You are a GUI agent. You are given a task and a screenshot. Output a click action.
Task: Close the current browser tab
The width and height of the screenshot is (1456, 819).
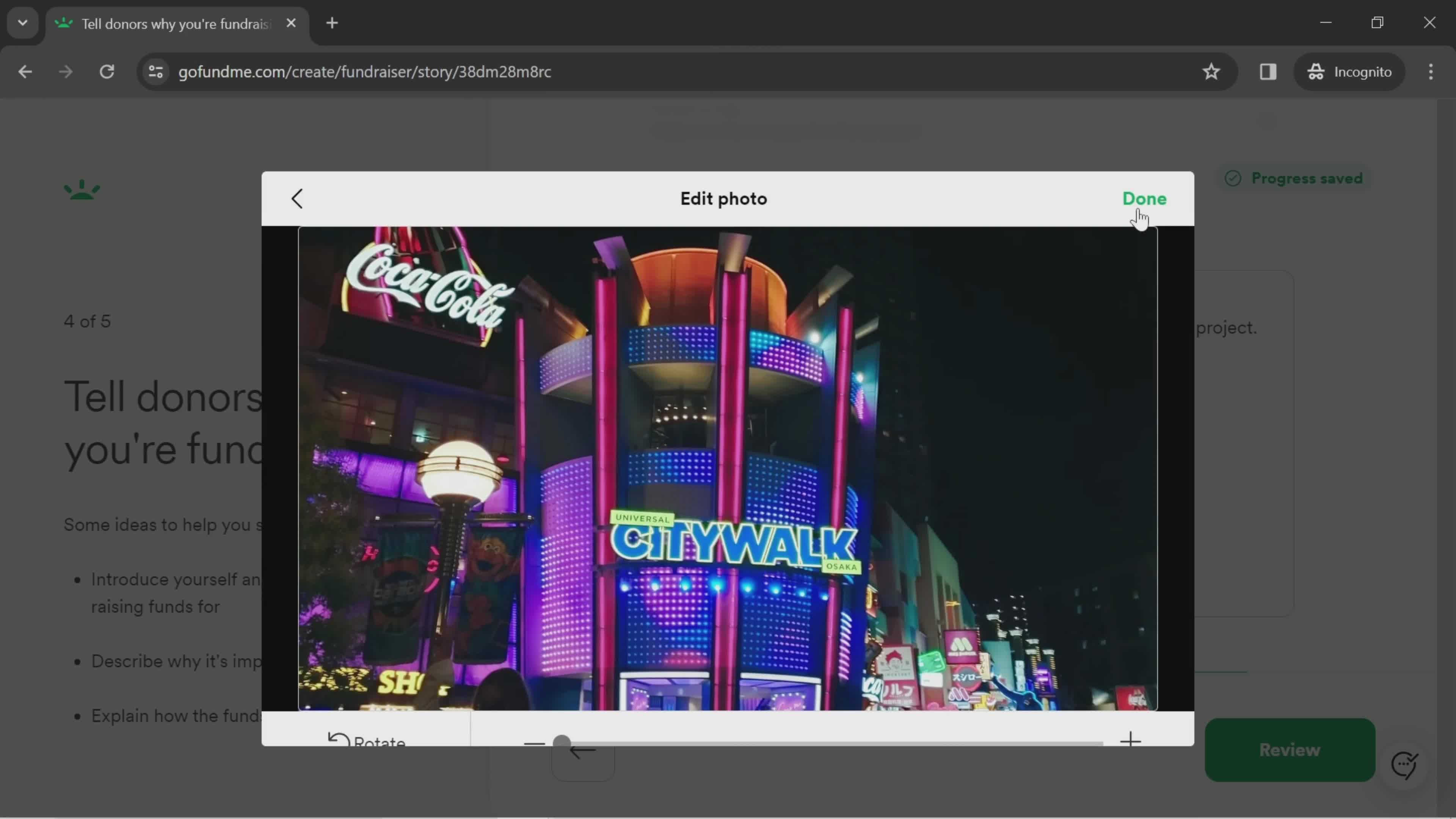[291, 23]
